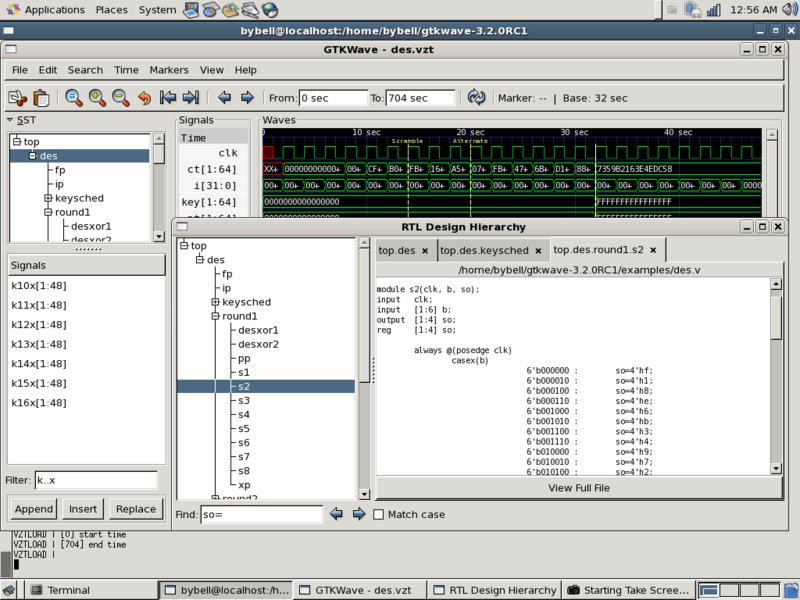Expand keysched in the SST tree
Image resolution: width=800 pixels, height=600 pixels.
point(48,198)
